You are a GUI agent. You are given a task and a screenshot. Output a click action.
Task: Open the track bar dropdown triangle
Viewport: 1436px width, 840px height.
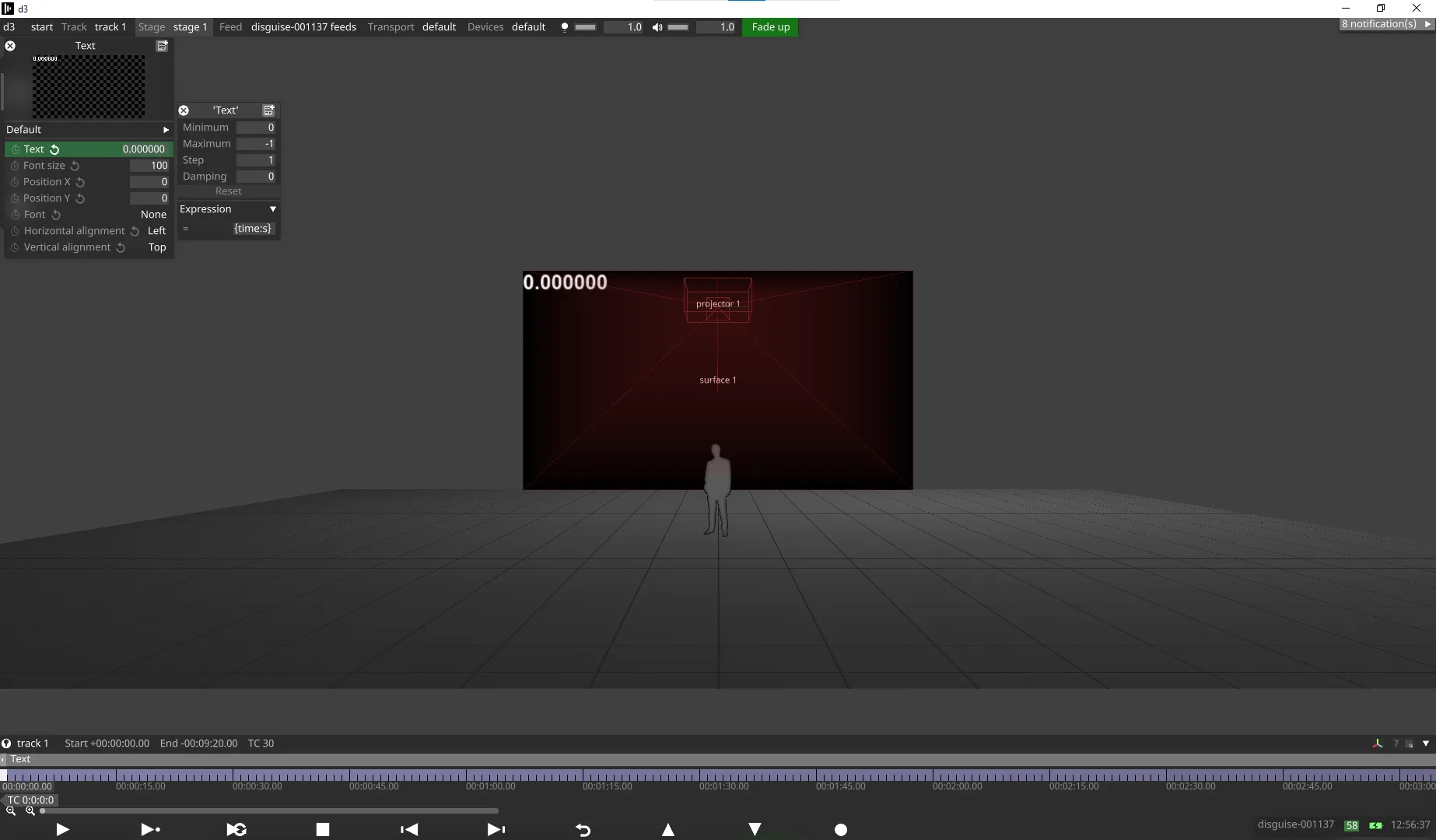click(x=1425, y=744)
